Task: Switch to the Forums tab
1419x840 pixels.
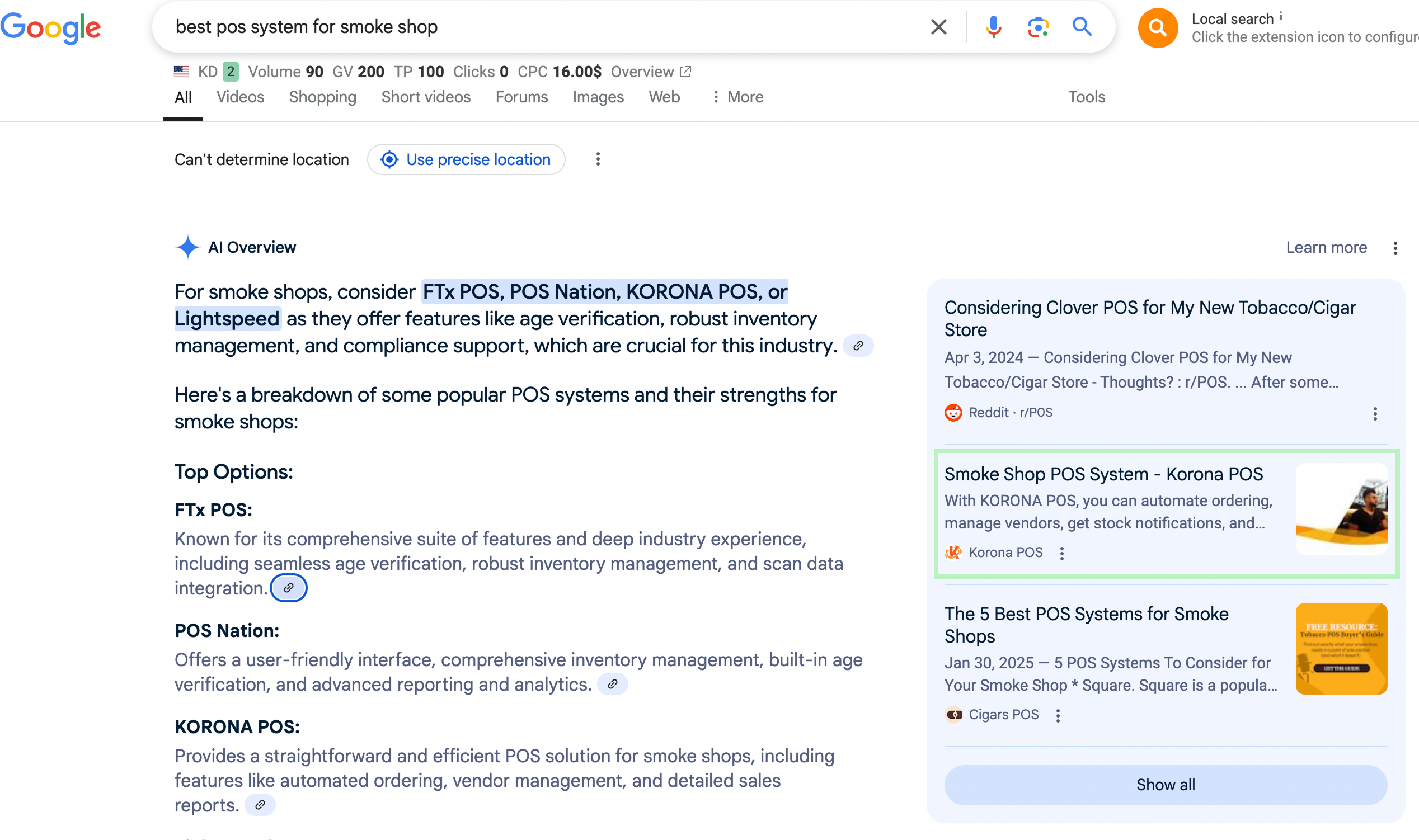Action: point(521,97)
